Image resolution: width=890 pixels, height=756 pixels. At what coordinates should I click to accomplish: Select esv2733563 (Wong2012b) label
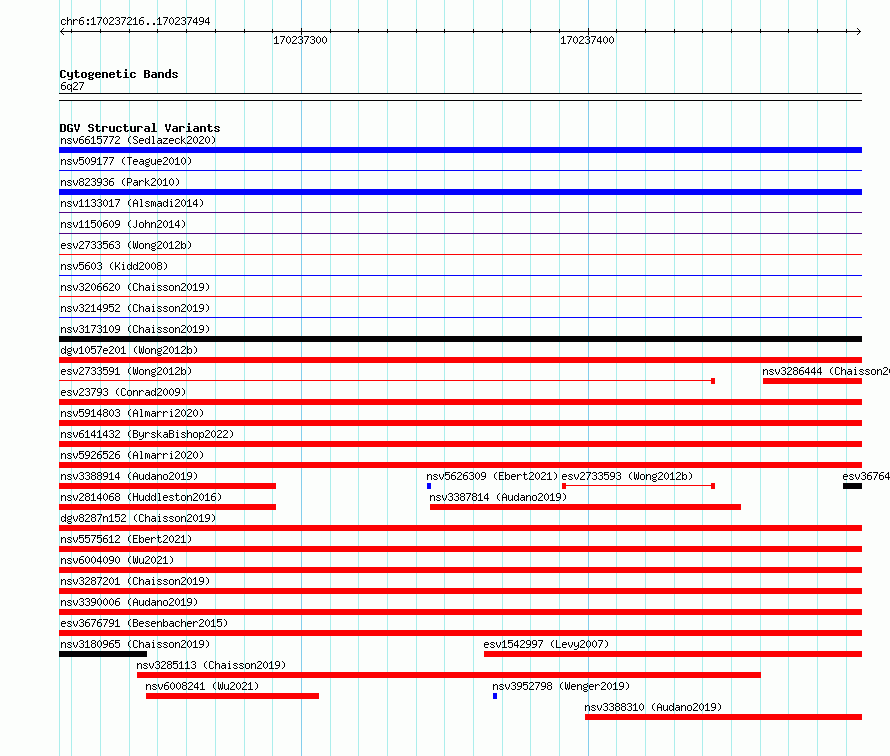point(126,245)
